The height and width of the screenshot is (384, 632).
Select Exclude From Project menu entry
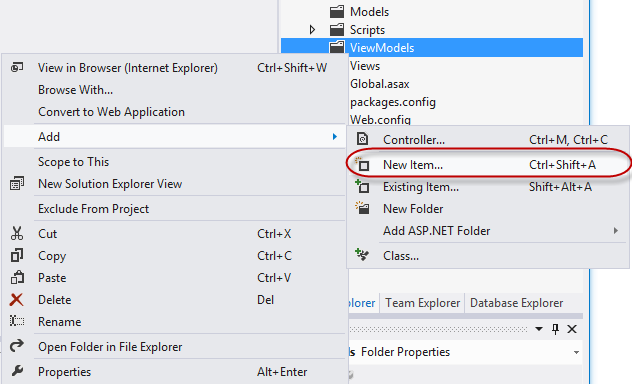tap(94, 209)
